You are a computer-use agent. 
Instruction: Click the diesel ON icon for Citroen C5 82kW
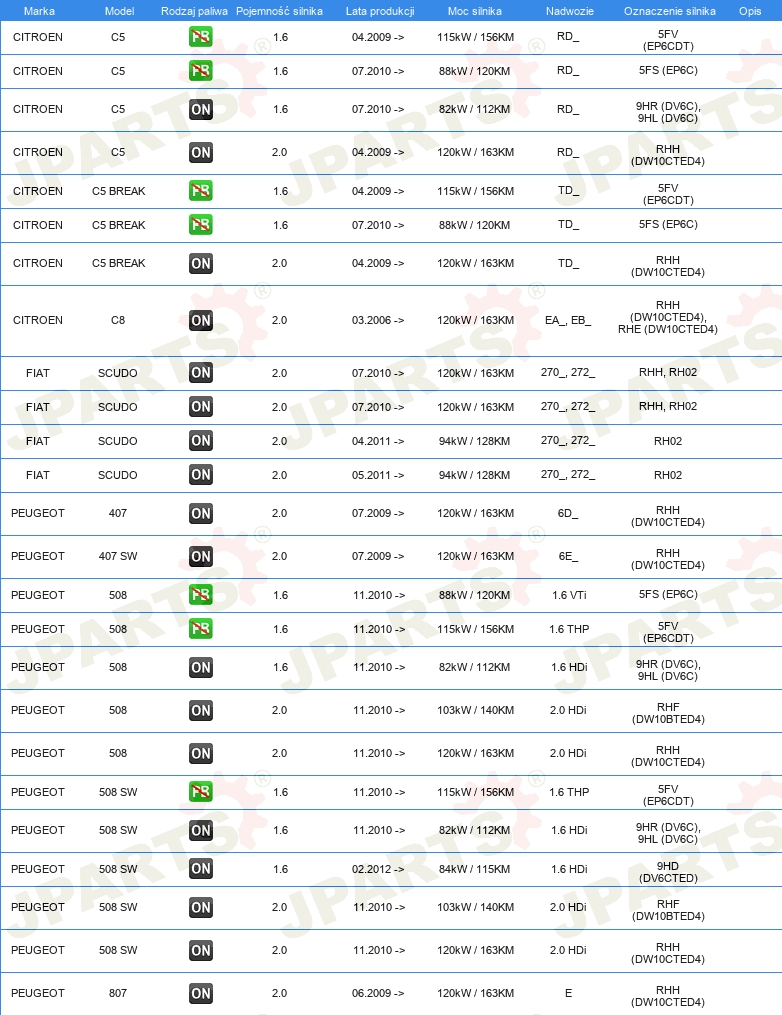pos(201,109)
